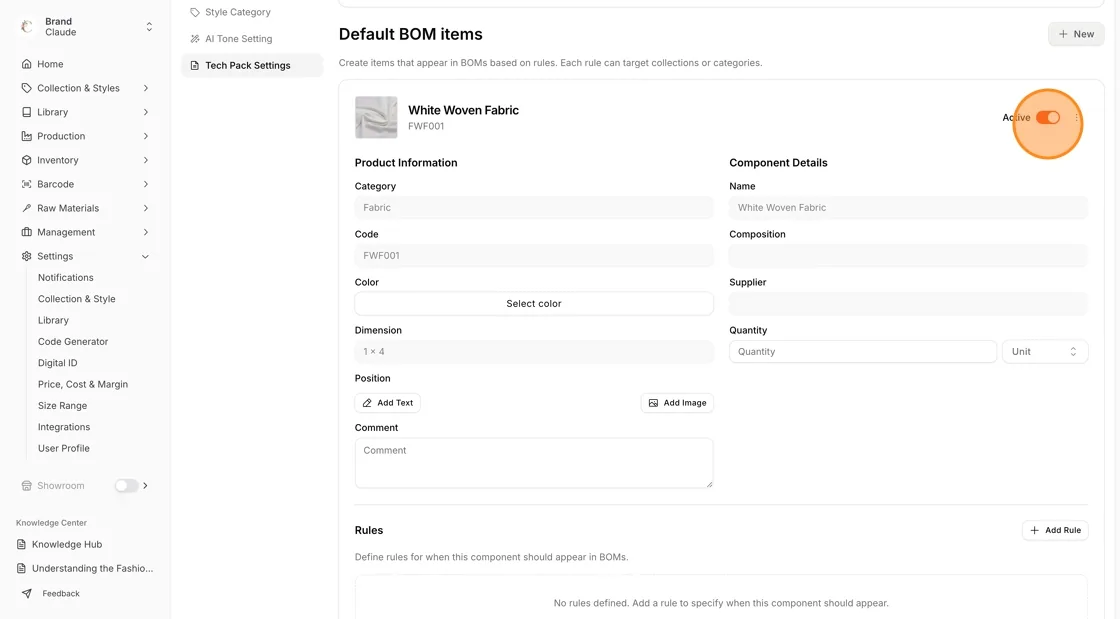Click the Home house icon
This screenshot has height=619, width=1120.
click(x=26, y=64)
